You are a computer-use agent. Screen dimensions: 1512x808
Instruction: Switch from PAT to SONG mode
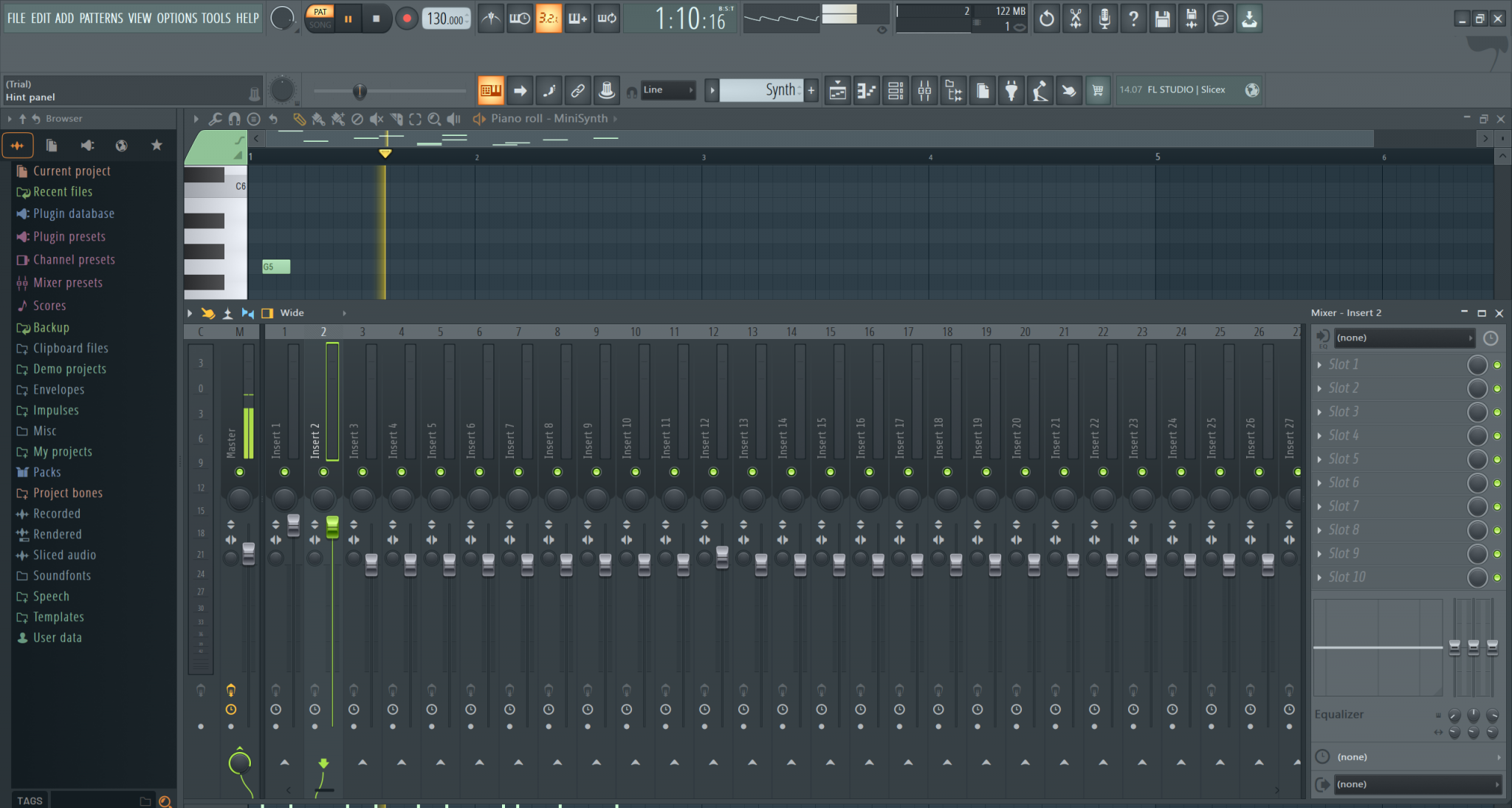point(320,24)
